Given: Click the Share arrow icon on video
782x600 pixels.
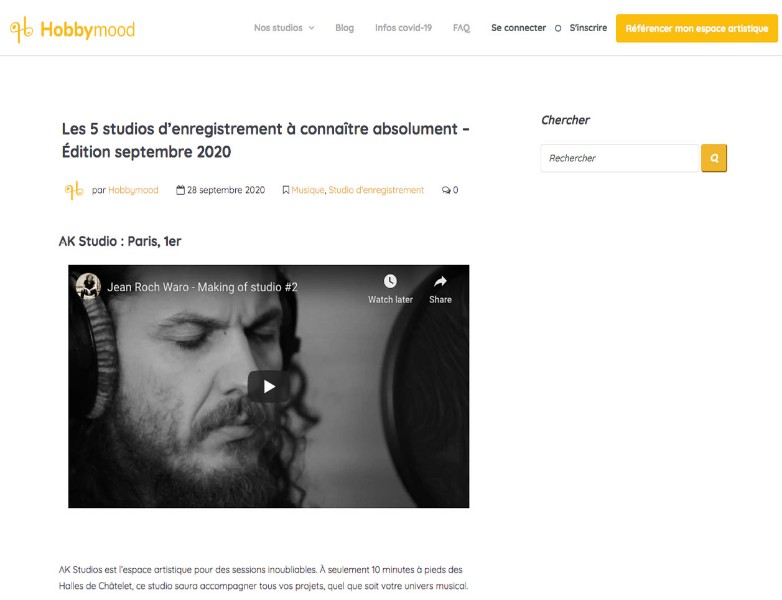Looking at the screenshot, I should (440, 282).
